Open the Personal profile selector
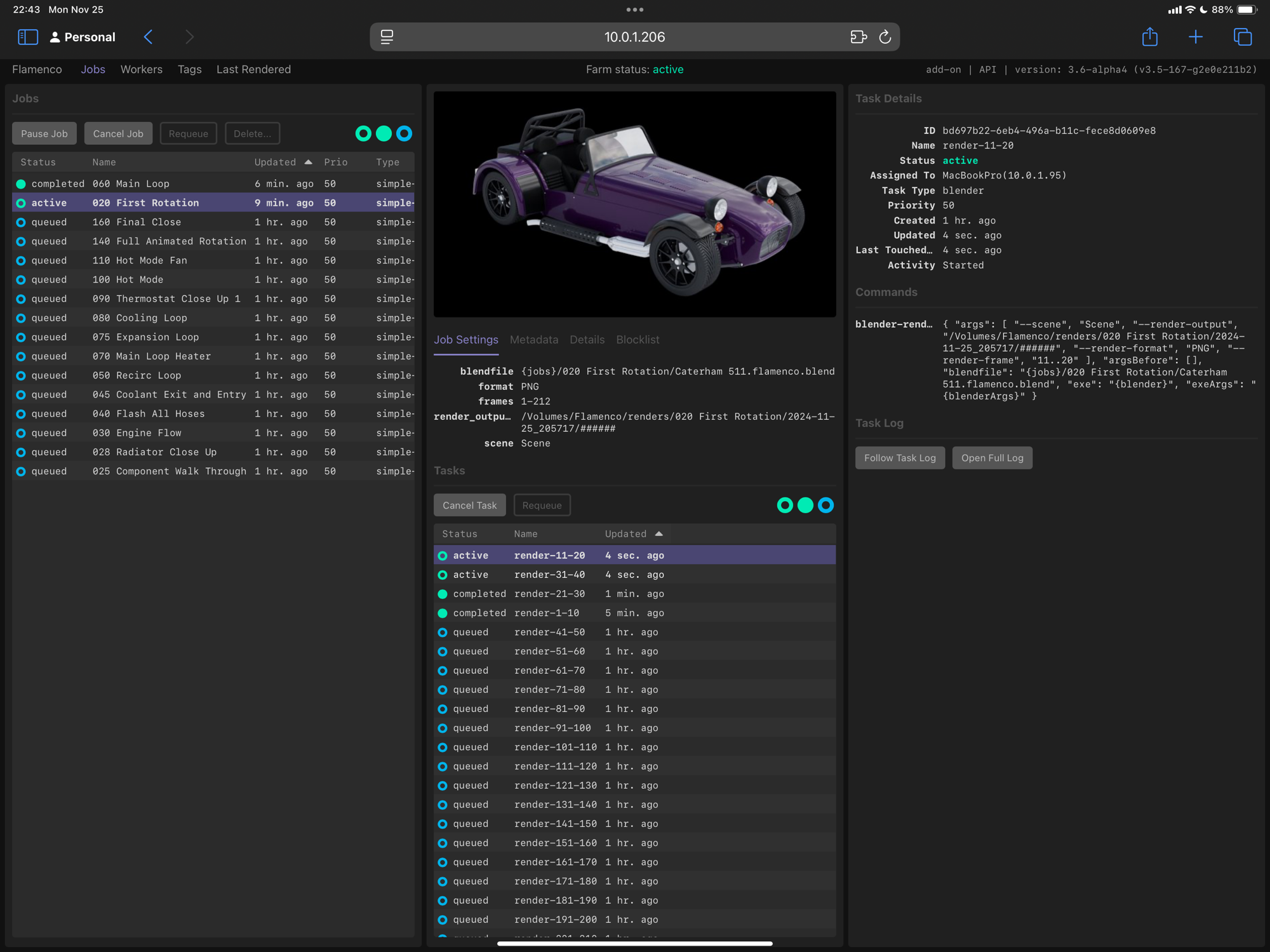Image resolution: width=1270 pixels, height=952 pixels. click(x=83, y=37)
